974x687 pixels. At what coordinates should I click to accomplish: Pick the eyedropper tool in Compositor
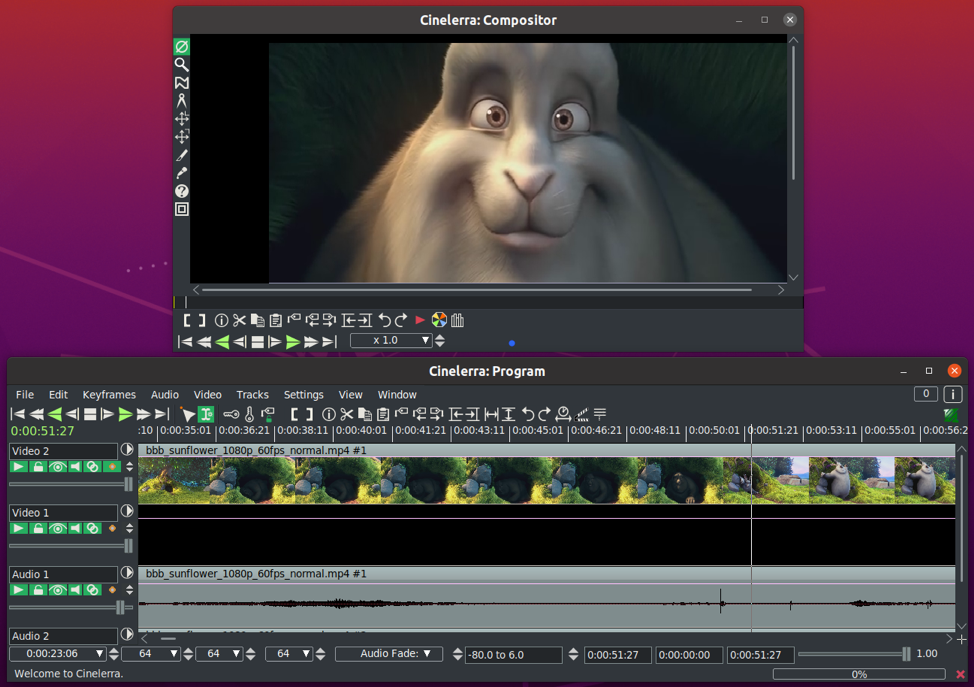181,173
